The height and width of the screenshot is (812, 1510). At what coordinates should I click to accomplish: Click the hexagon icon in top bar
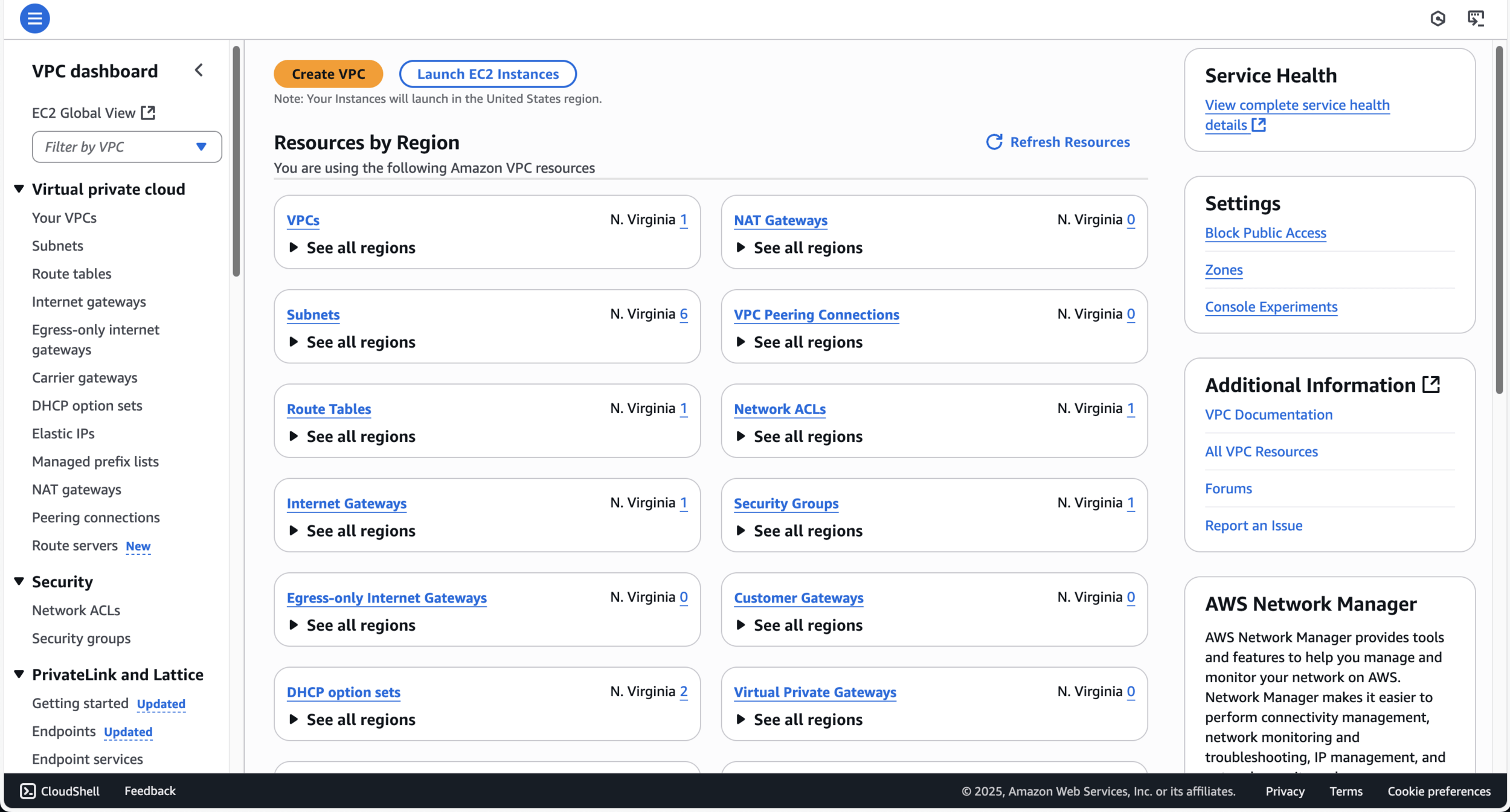(1438, 19)
